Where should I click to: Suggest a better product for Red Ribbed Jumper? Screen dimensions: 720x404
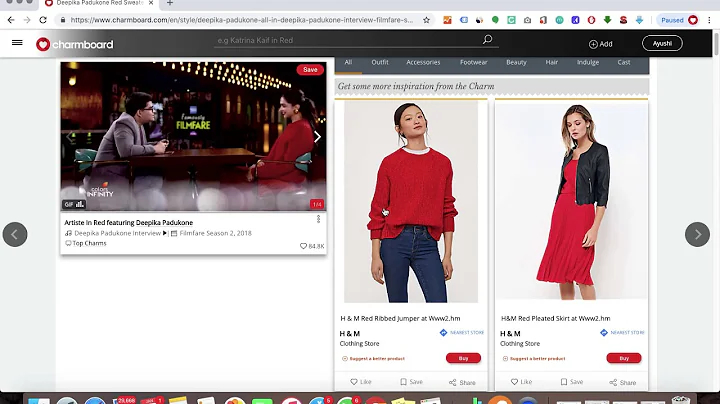(x=373, y=359)
